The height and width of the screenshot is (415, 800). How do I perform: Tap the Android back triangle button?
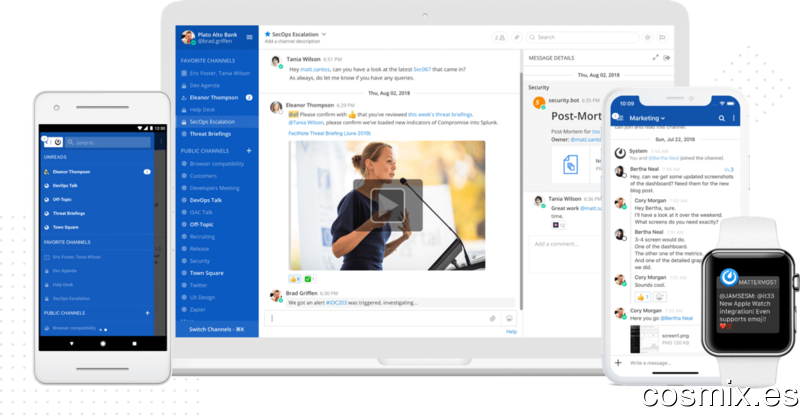71,344
